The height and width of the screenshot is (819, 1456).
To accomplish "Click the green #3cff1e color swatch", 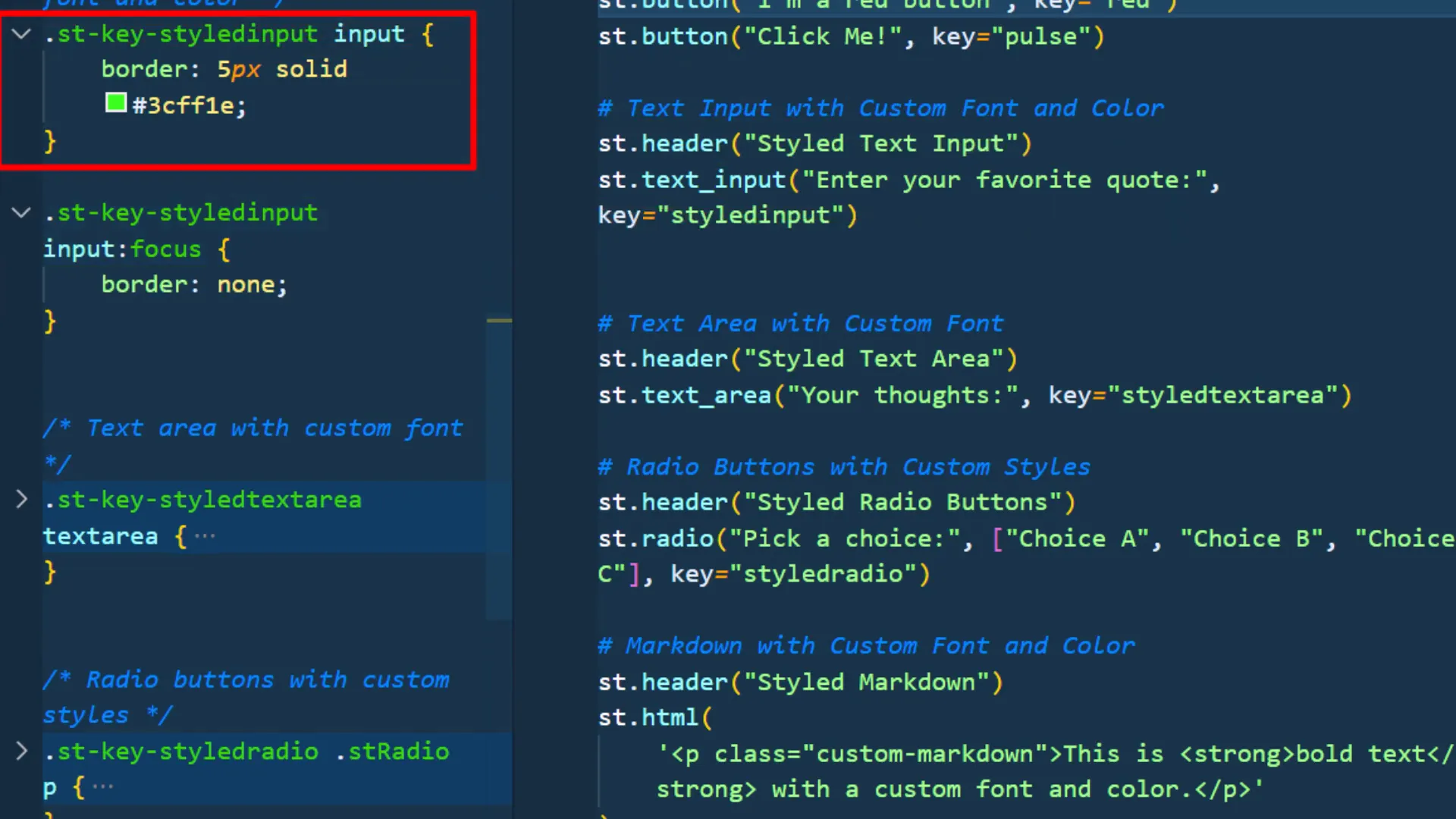I will (x=115, y=103).
